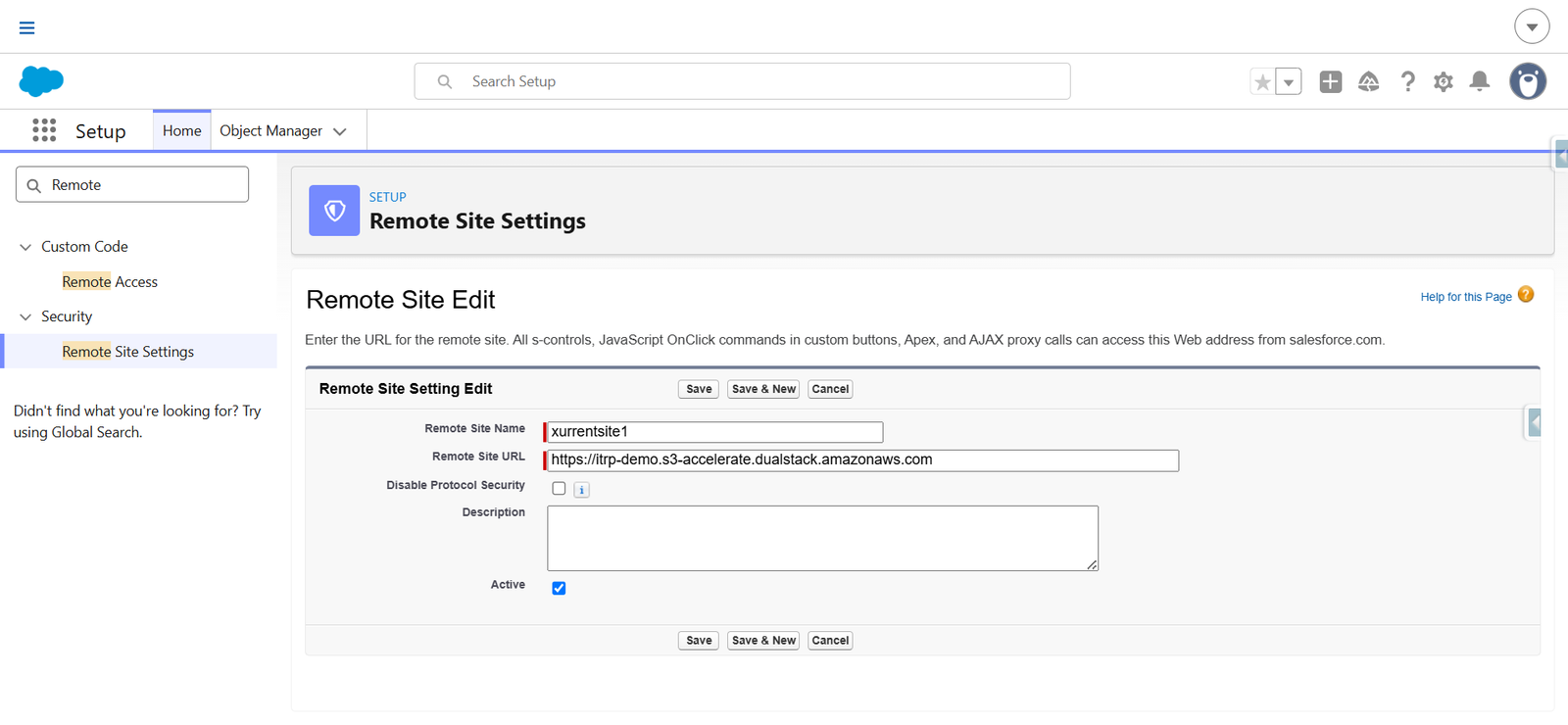The width and height of the screenshot is (1568, 725).
Task: View notifications bell icon
Action: click(x=1480, y=81)
